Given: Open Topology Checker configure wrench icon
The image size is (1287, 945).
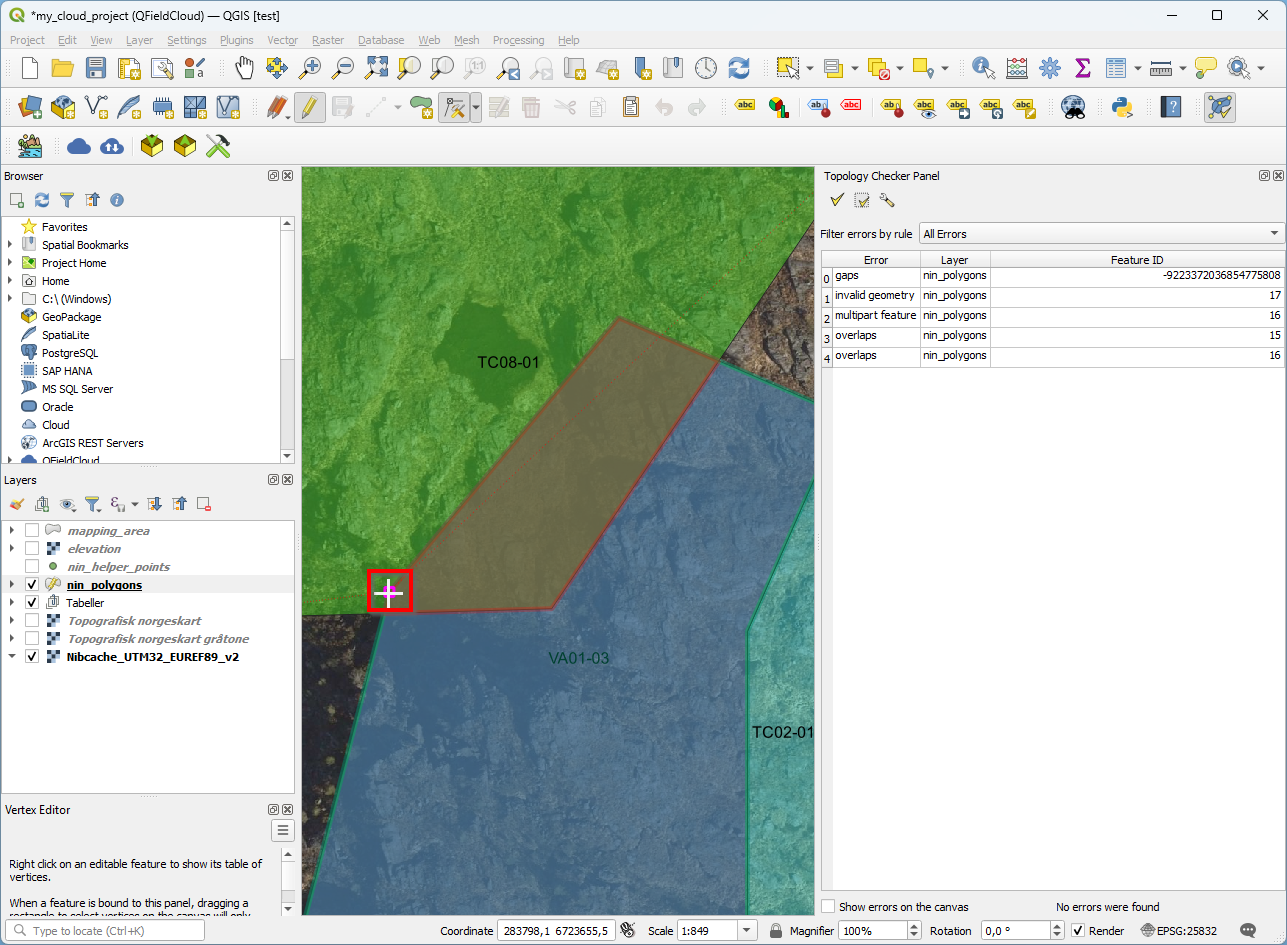Looking at the screenshot, I should point(886,200).
